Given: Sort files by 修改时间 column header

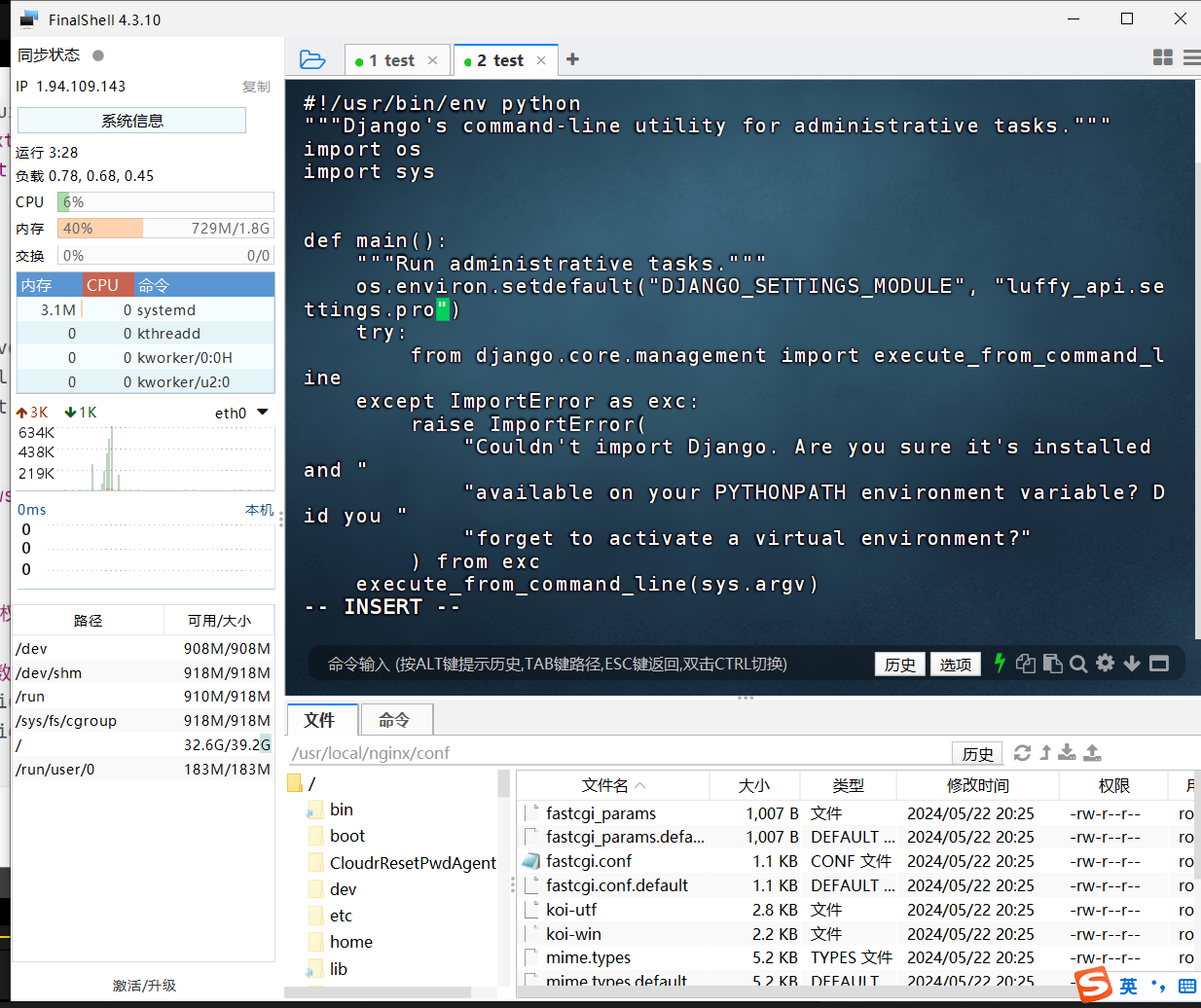Looking at the screenshot, I should 977,785.
